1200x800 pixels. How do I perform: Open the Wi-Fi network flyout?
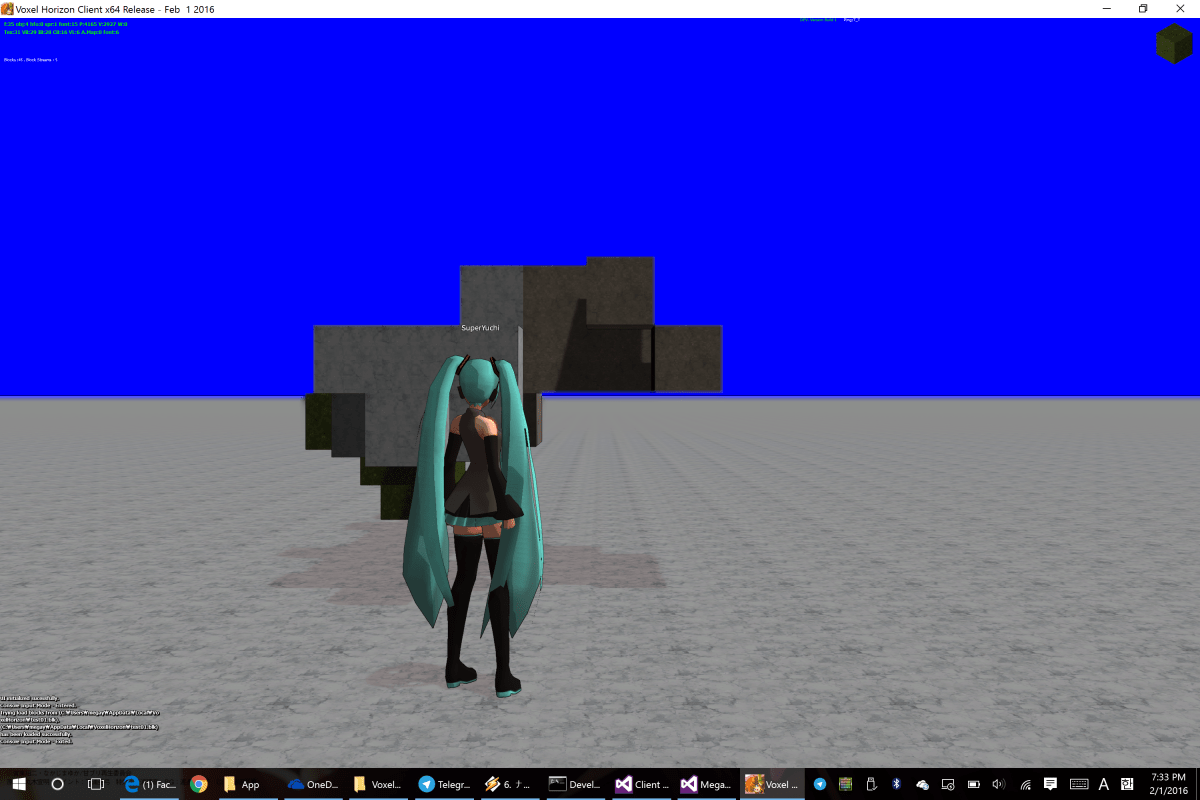1025,784
